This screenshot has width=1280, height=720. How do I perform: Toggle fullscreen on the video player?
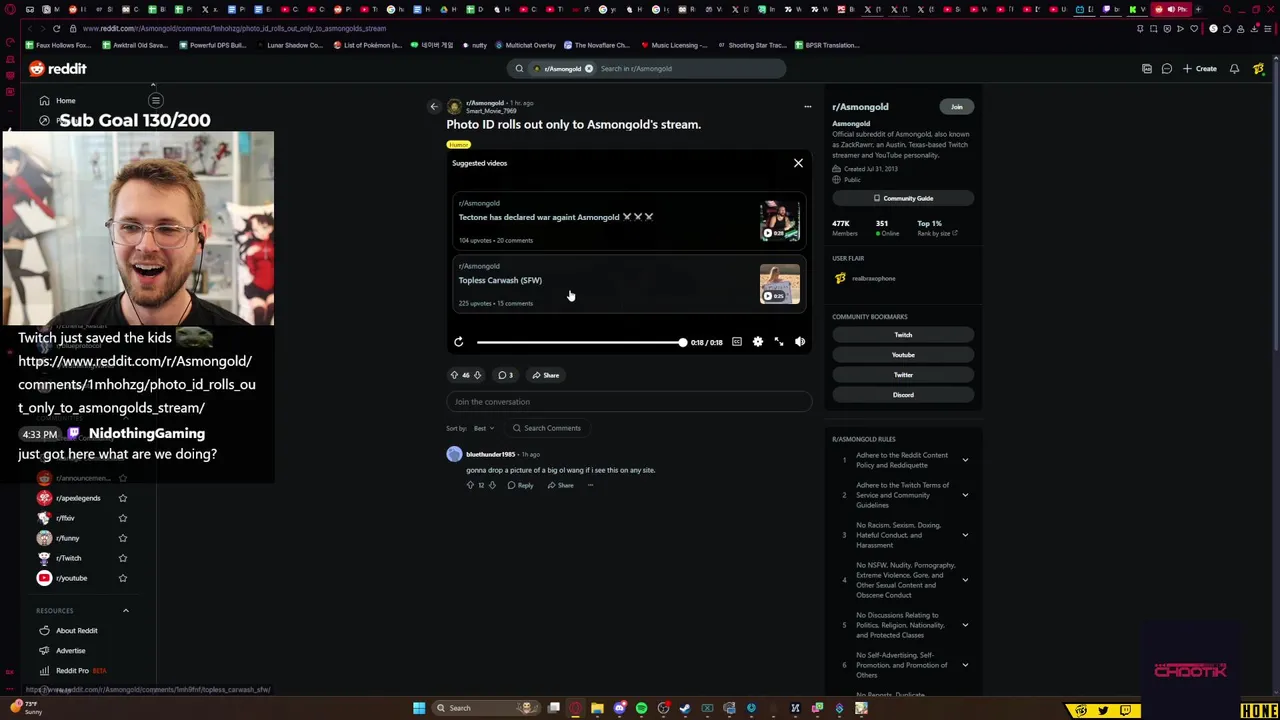[779, 342]
